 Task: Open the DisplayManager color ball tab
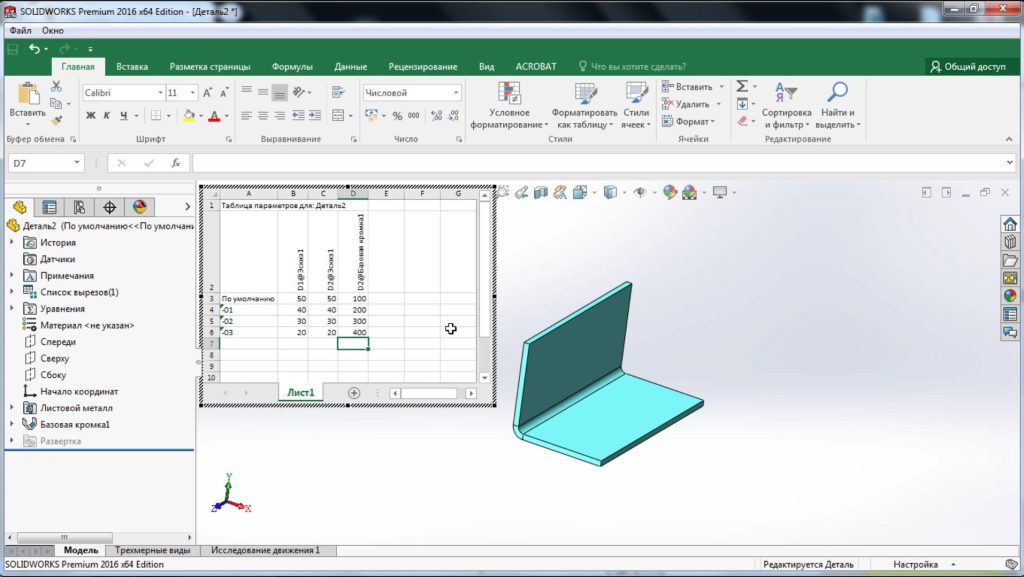(139, 208)
